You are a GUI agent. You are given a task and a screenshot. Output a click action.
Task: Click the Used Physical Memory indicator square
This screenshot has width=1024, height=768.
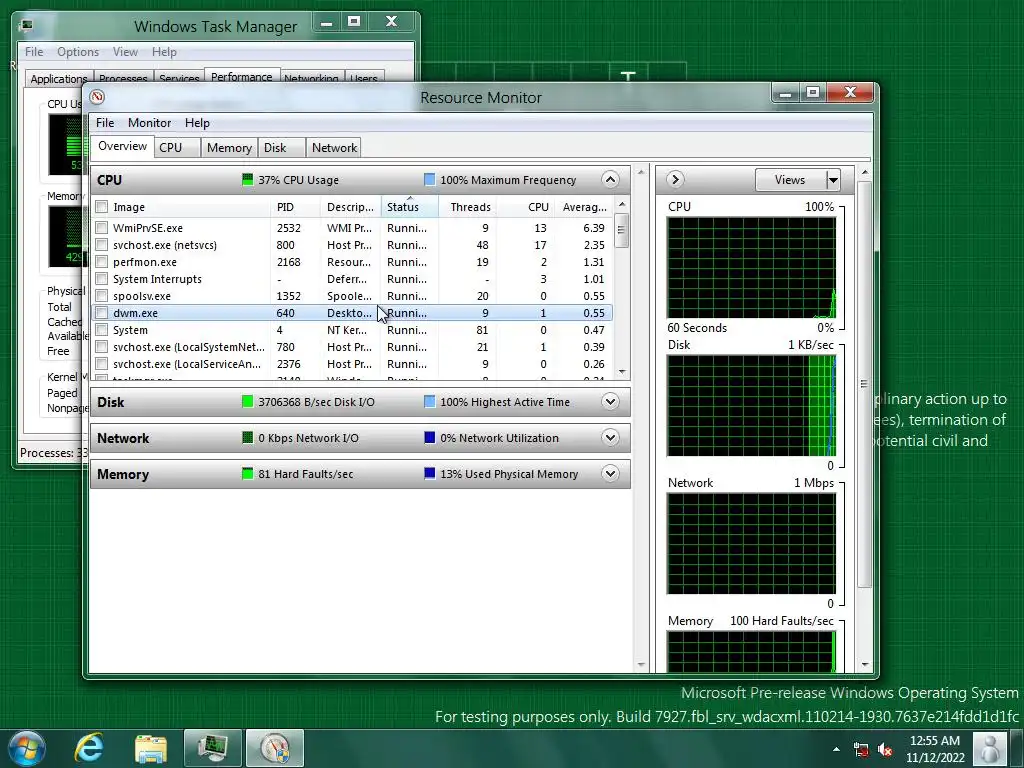(x=429, y=473)
